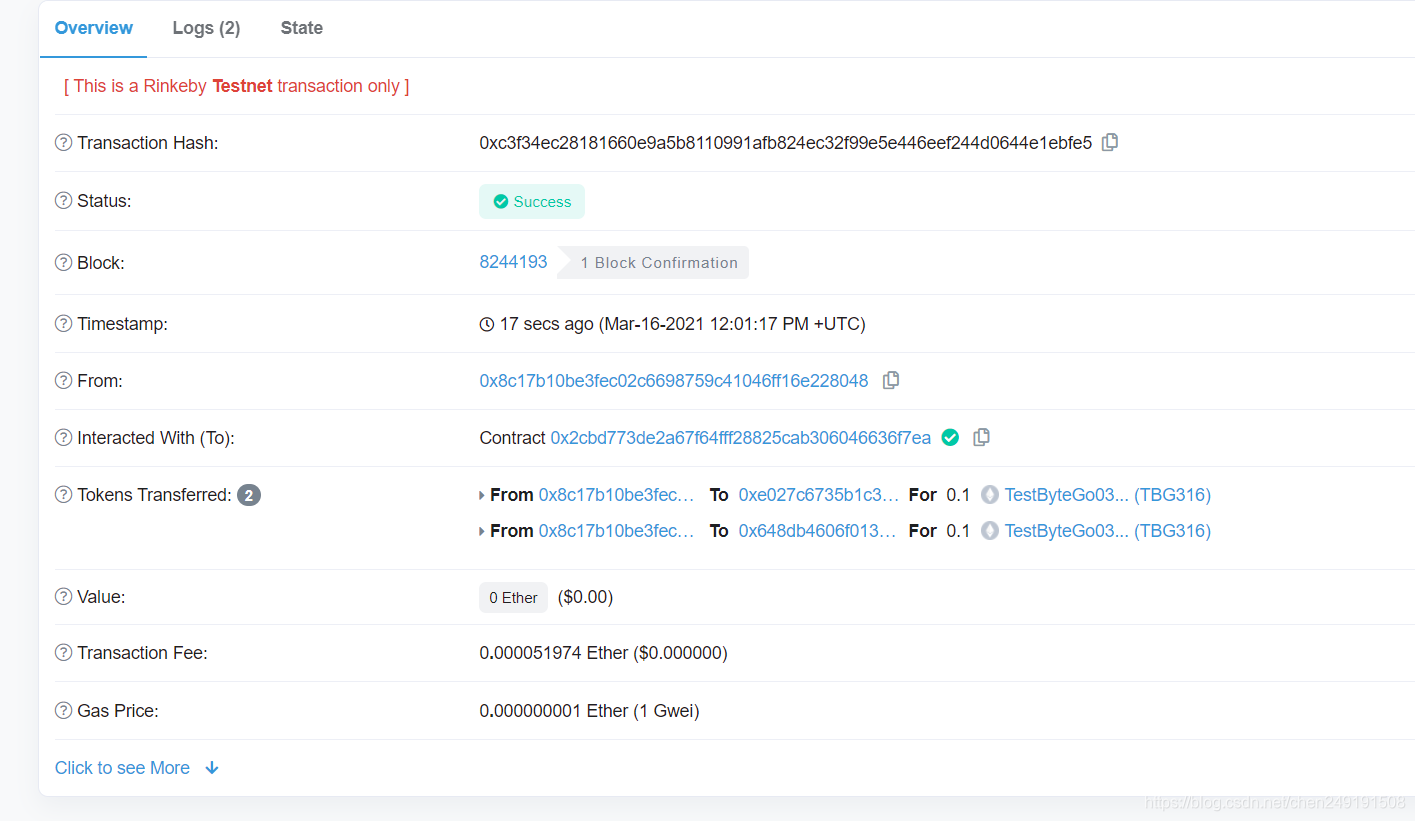Select the transaction hash text

click(x=786, y=143)
